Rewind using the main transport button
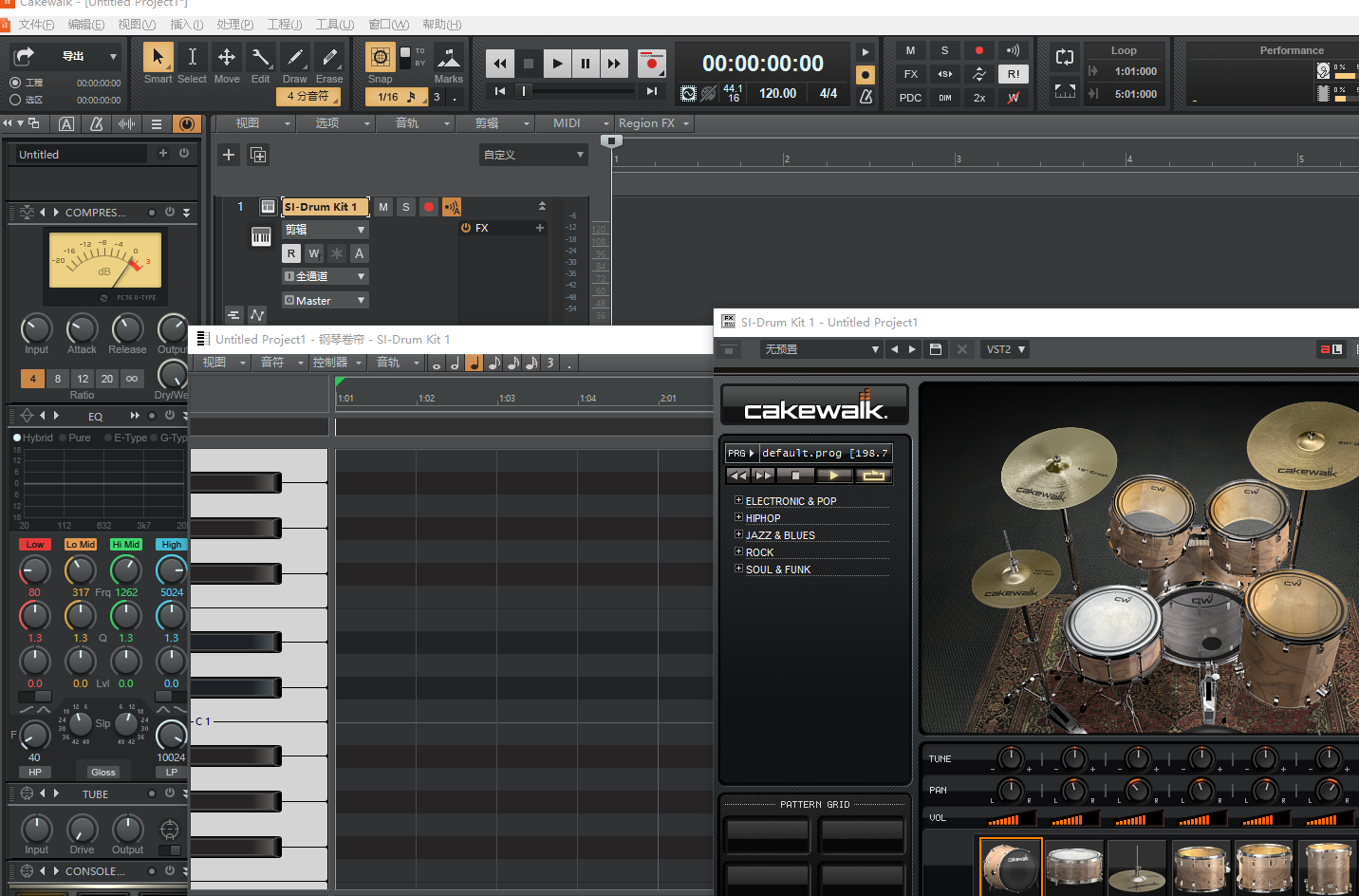 [500, 64]
